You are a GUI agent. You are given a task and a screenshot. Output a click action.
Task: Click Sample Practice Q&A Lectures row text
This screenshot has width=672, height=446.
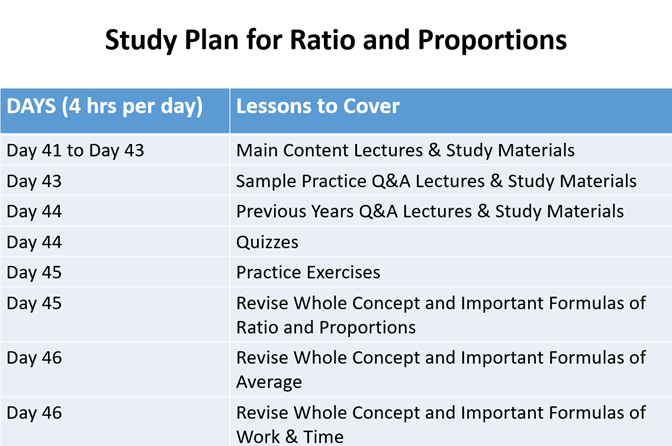pyautogui.click(x=436, y=181)
